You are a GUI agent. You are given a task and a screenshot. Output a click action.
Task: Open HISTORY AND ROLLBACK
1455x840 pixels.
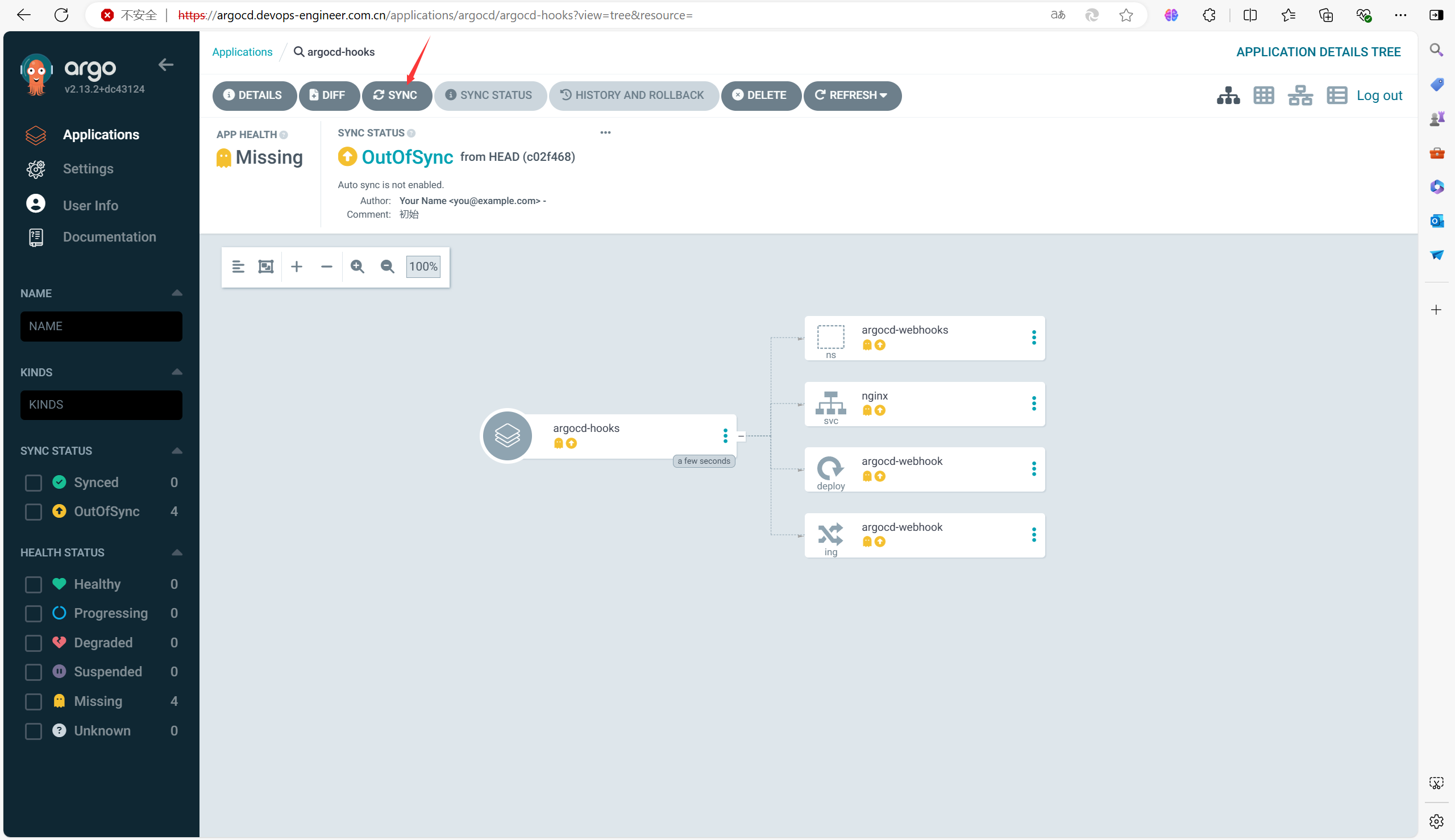click(x=634, y=95)
